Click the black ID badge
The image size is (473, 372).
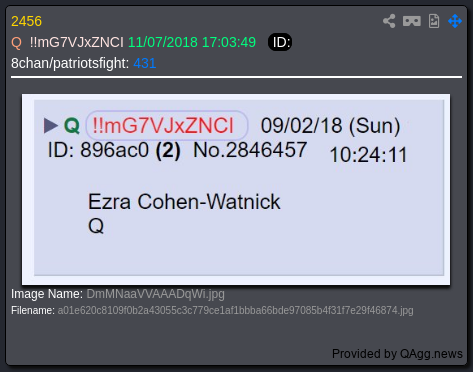280,42
